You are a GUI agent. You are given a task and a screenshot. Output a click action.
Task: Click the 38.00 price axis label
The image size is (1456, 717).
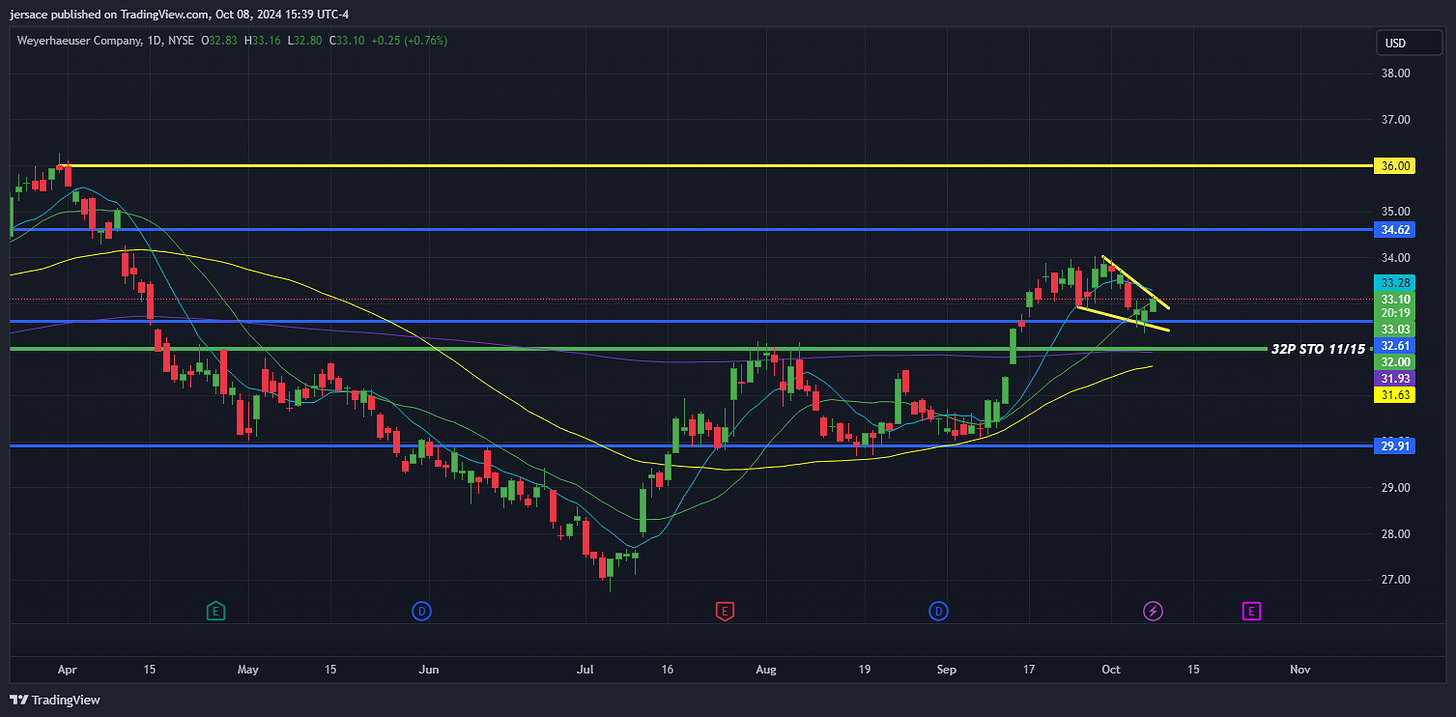(1395, 74)
